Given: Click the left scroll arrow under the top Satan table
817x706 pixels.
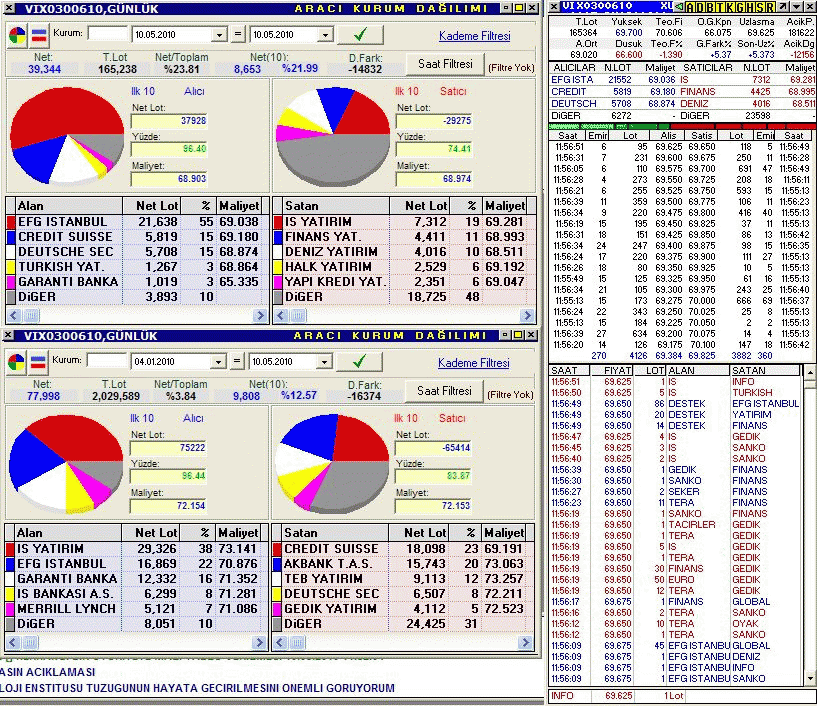Looking at the screenshot, I should [x=280, y=315].
